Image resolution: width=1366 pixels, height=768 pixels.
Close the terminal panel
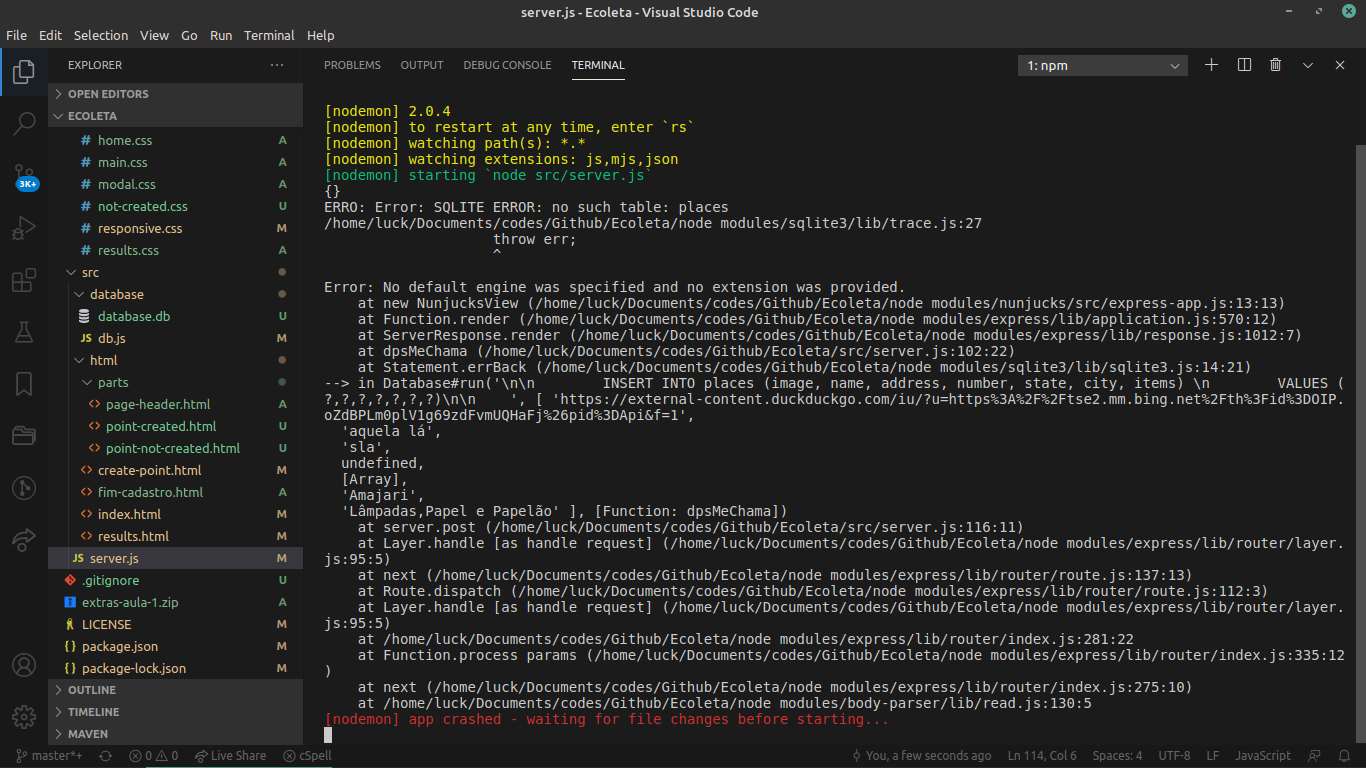(x=1340, y=65)
